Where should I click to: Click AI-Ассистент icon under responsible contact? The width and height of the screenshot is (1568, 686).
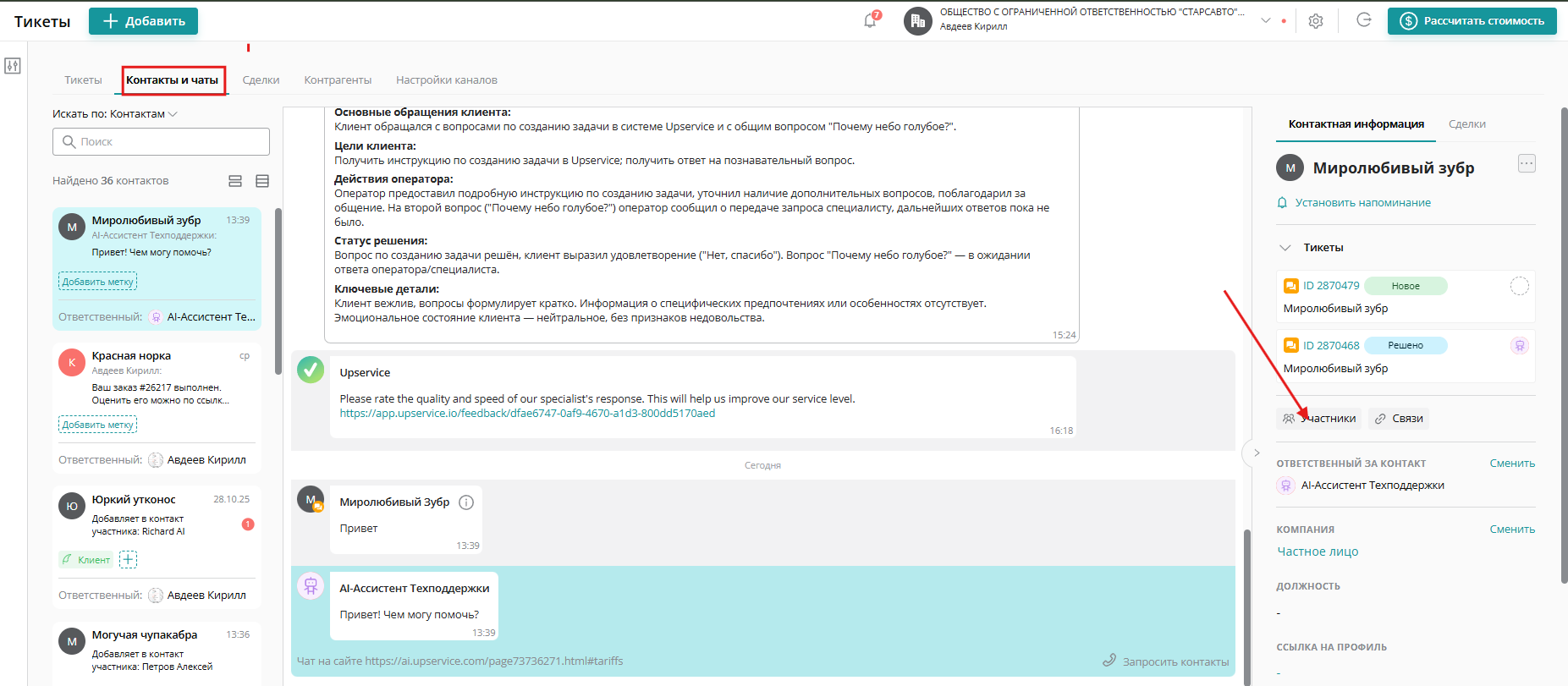[1286, 486]
